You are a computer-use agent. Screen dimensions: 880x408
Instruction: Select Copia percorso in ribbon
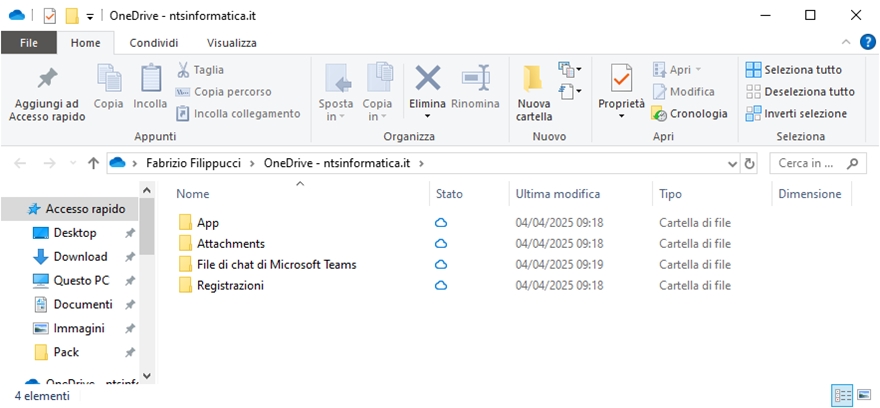[223, 91]
